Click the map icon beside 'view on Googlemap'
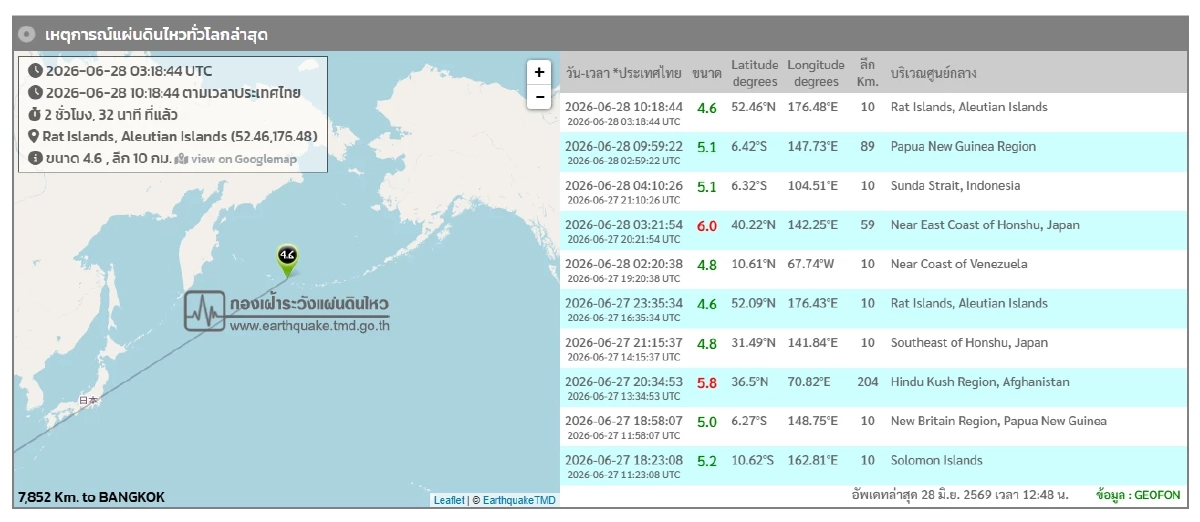Screen dimensions: 1200x522 [x=181, y=159]
